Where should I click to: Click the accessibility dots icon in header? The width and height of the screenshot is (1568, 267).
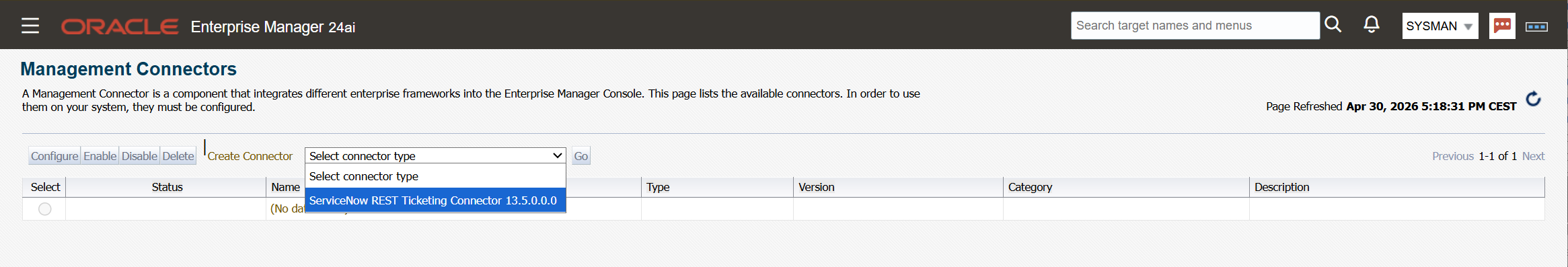pos(1536,27)
